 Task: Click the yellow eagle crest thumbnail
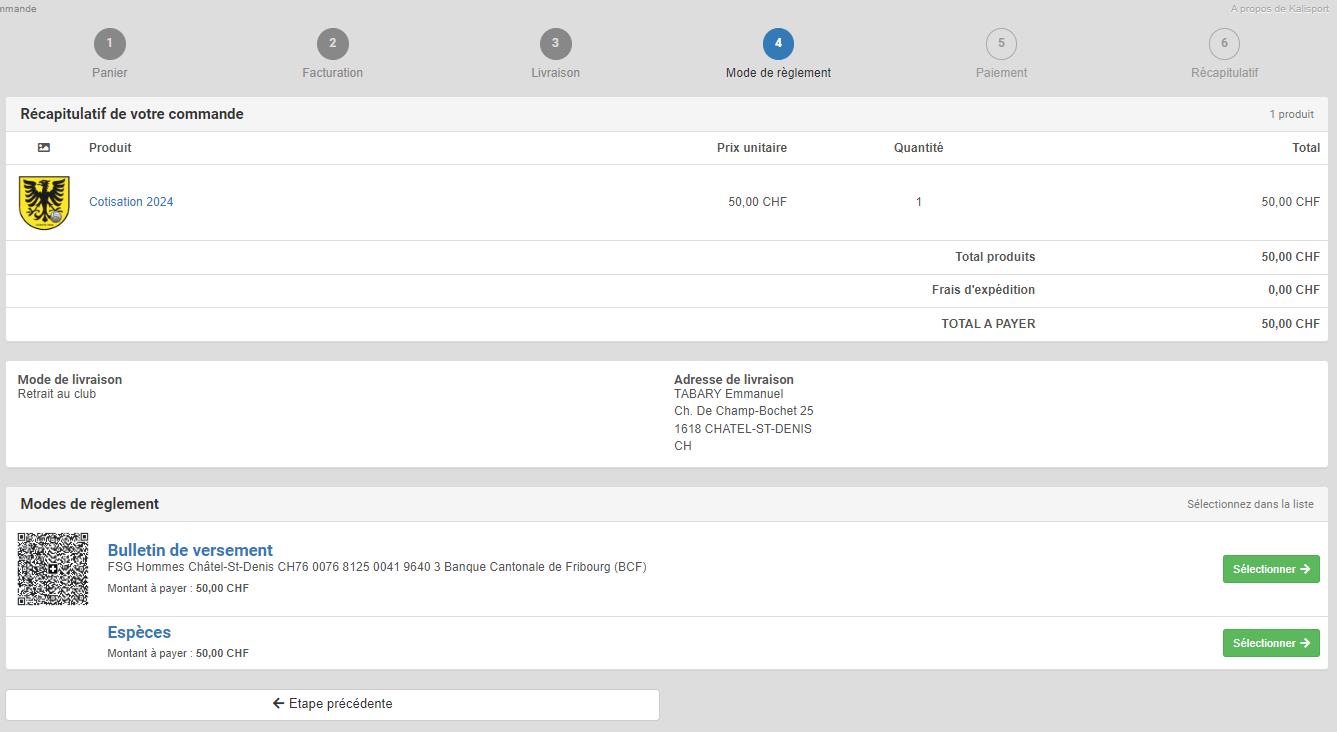44,203
